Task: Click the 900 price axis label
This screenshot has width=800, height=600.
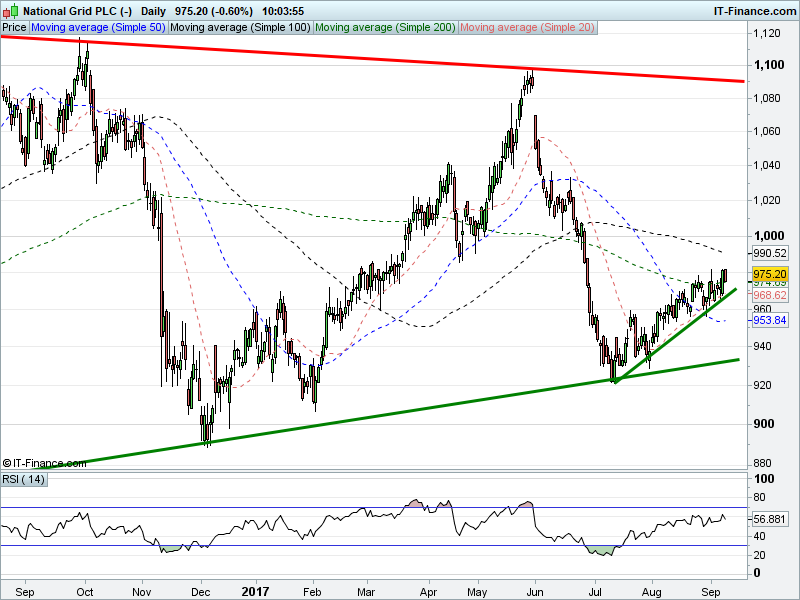Action: pyautogui.click(x=764, y=424)
